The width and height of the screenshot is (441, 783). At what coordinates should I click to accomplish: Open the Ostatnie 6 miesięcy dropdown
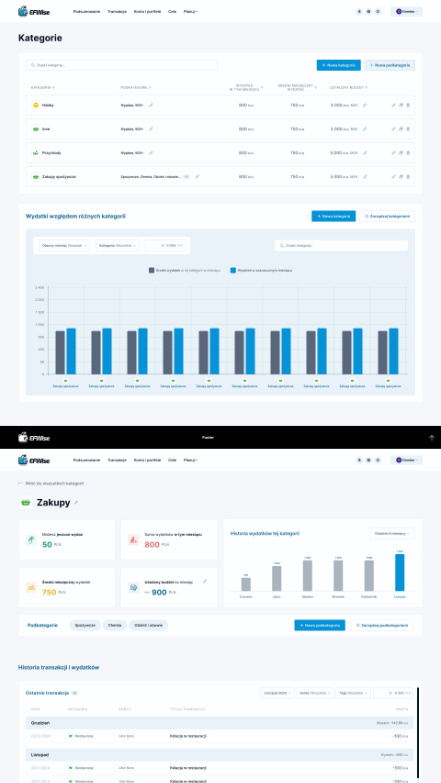(x=392, y=534)
